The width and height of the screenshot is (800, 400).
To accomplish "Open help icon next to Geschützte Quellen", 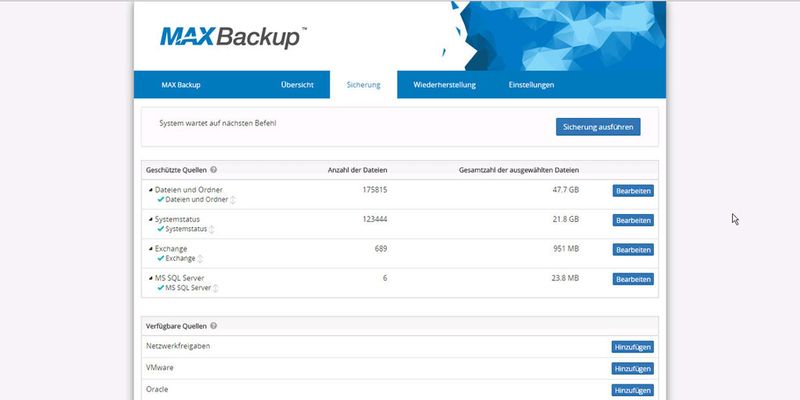I will (213, 170).
